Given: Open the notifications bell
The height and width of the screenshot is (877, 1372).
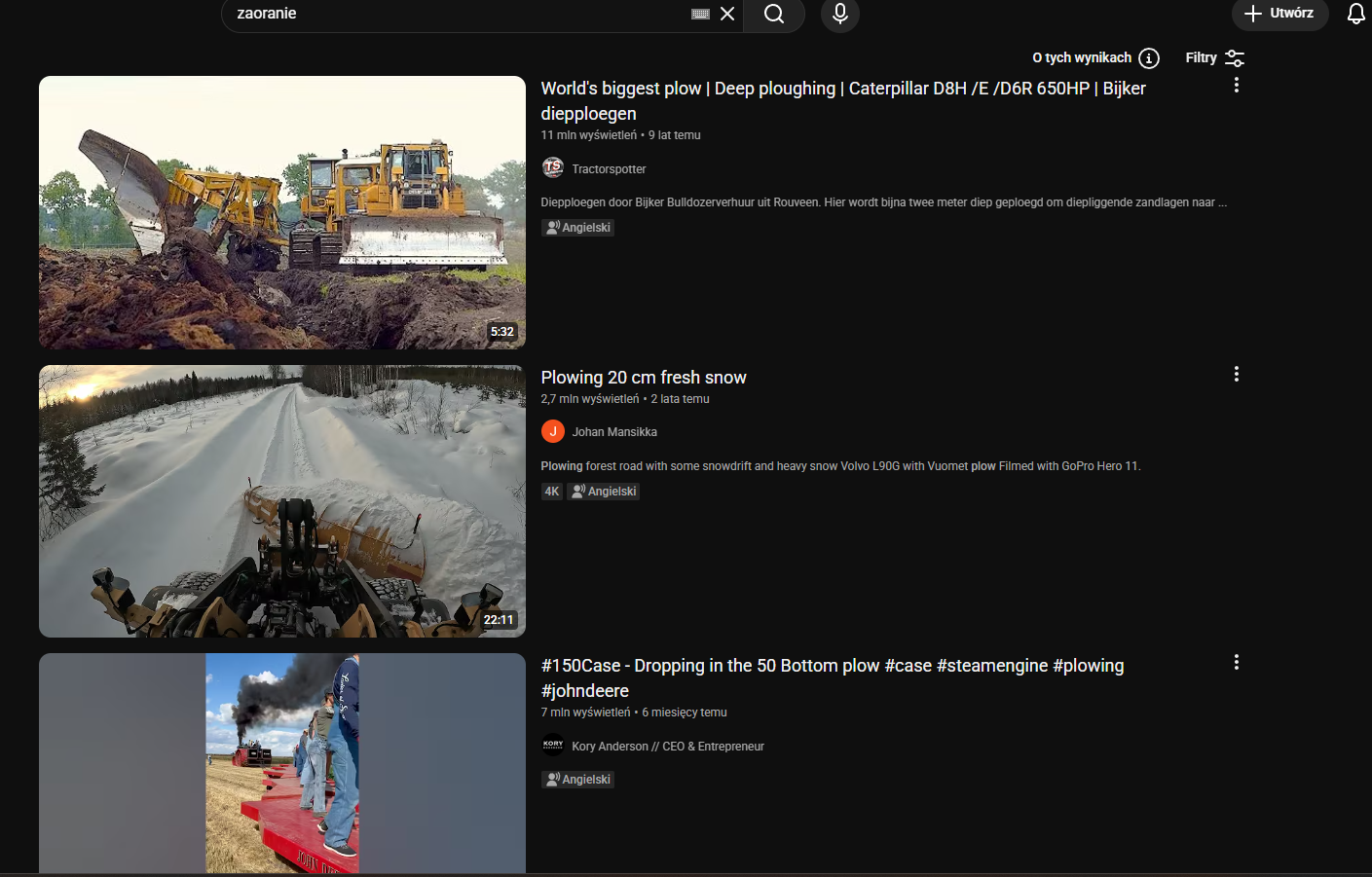Looking at the screenshot, I should 1355,14.
